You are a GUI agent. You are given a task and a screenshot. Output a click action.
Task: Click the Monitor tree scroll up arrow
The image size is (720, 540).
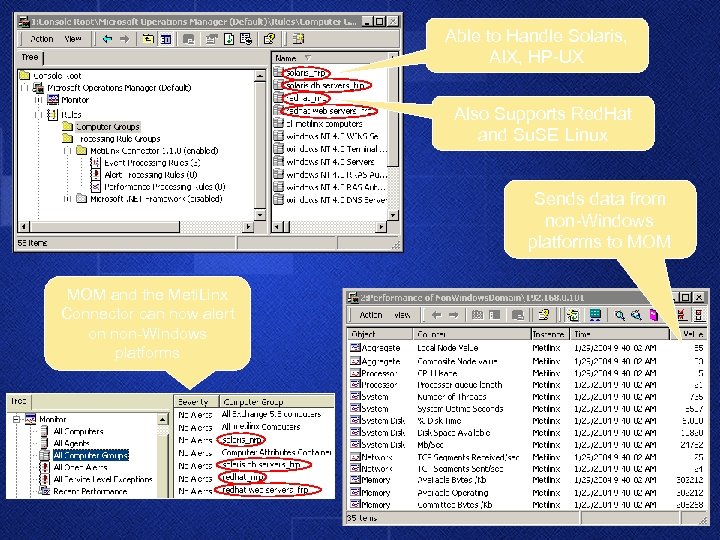[162, 419]
